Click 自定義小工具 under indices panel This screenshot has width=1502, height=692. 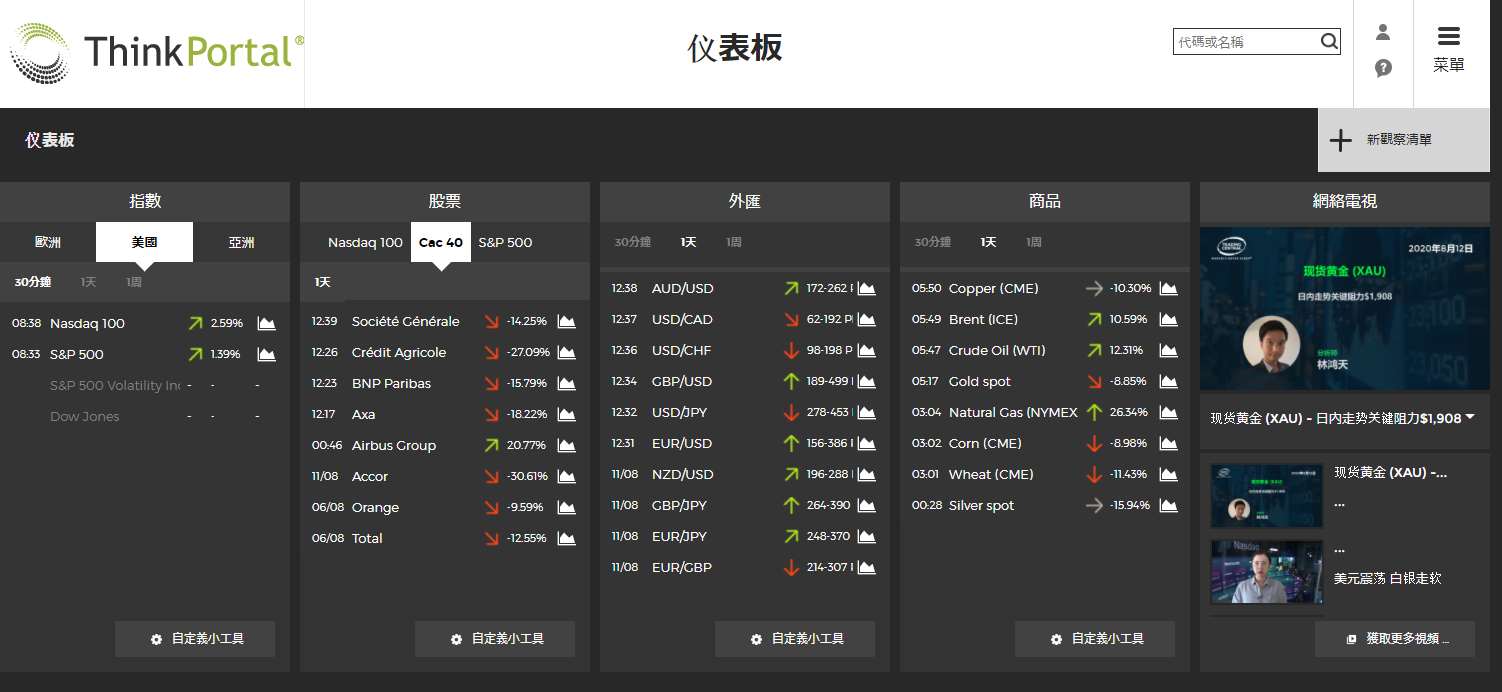click(x=195, y=639)
